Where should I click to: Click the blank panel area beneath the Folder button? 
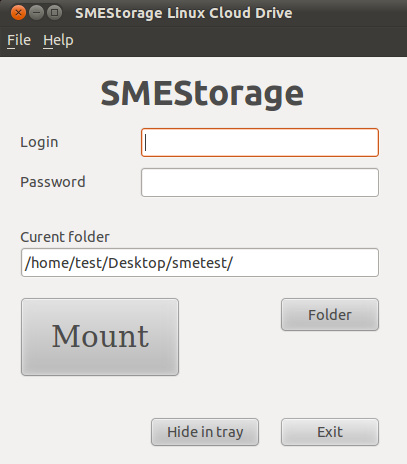tap(330, 370)
